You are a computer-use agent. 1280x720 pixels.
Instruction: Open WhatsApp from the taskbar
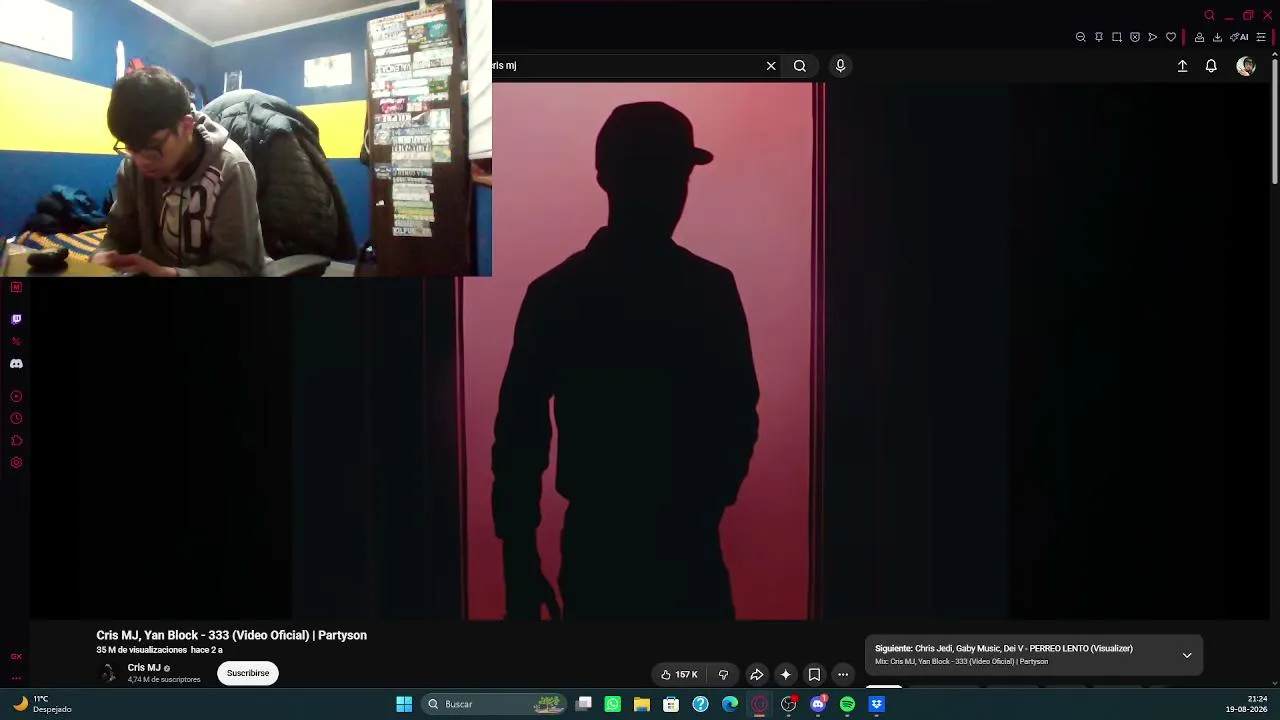[x=613, y=704]
